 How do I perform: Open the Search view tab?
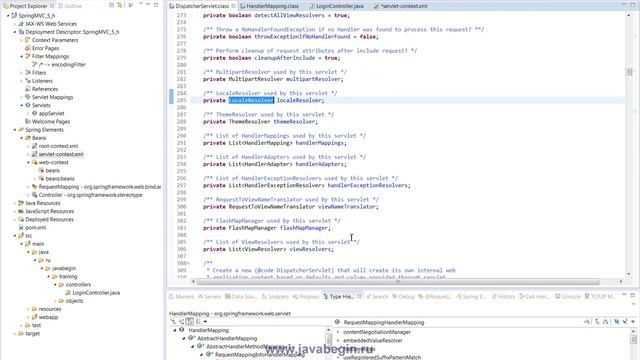pyautogui.click(x=377, y=296)
